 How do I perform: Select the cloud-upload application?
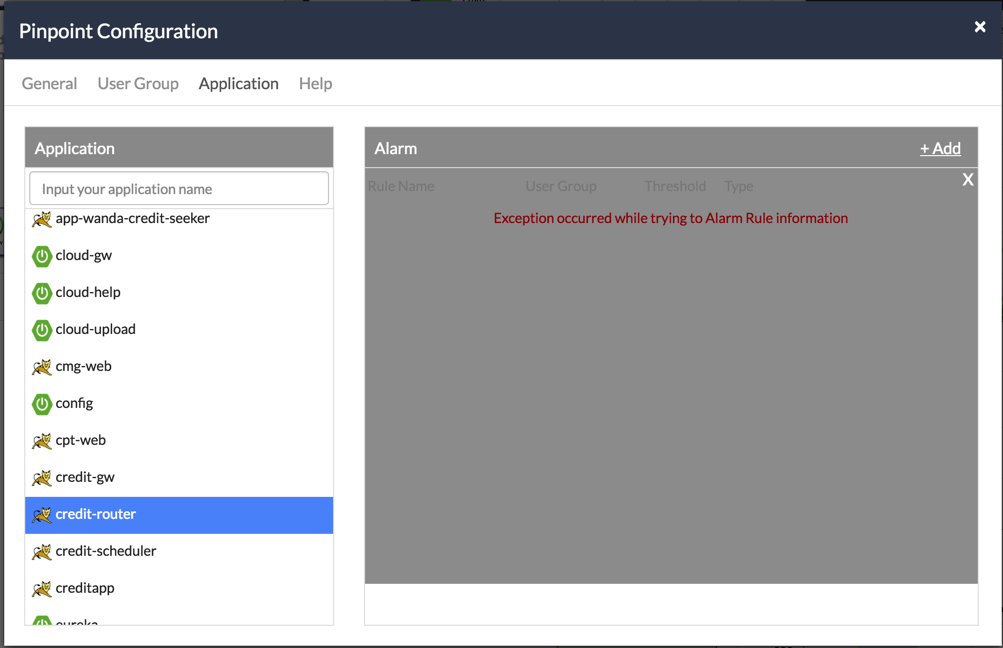click(179, 330)
